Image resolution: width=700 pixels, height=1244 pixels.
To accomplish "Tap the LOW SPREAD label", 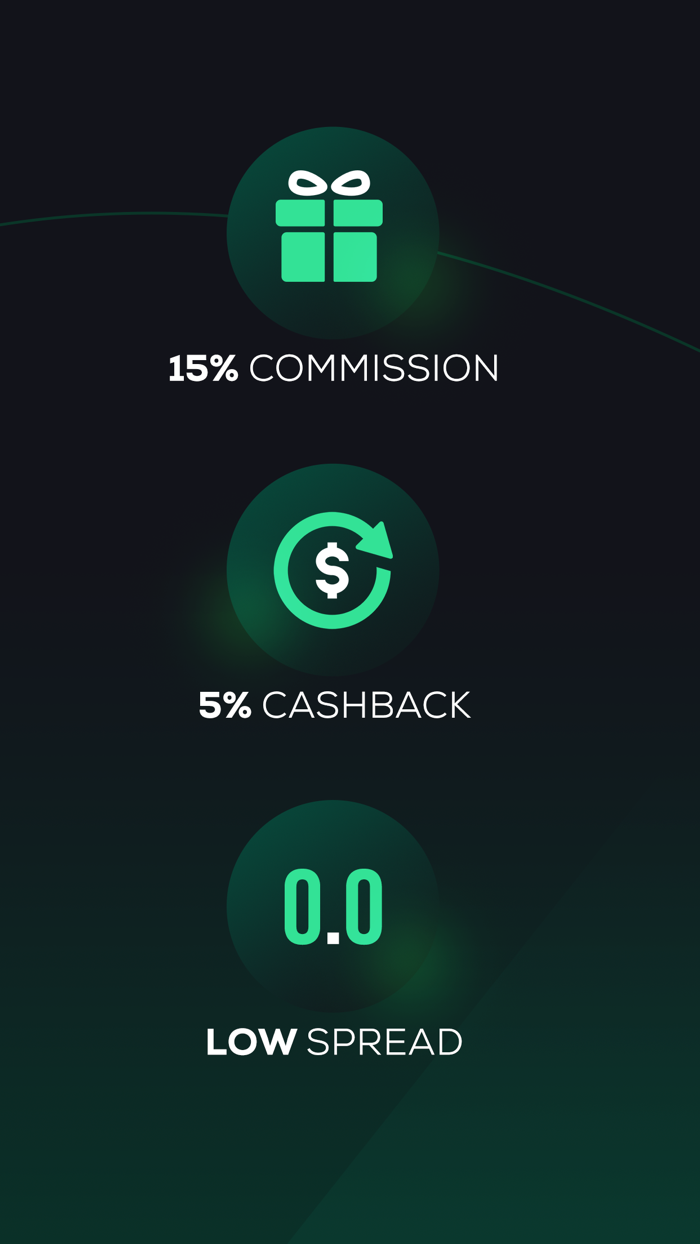I will 334,1043.
